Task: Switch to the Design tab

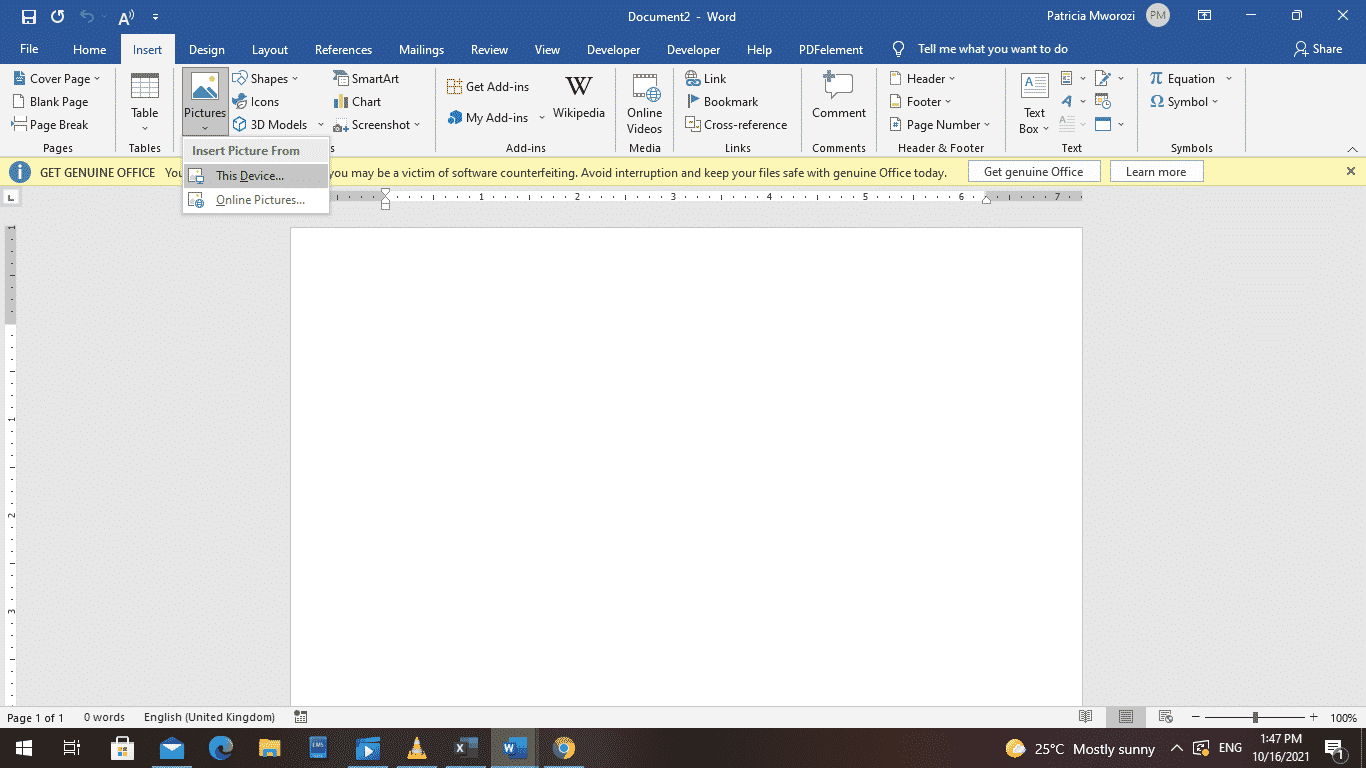Action: point(206,49)
